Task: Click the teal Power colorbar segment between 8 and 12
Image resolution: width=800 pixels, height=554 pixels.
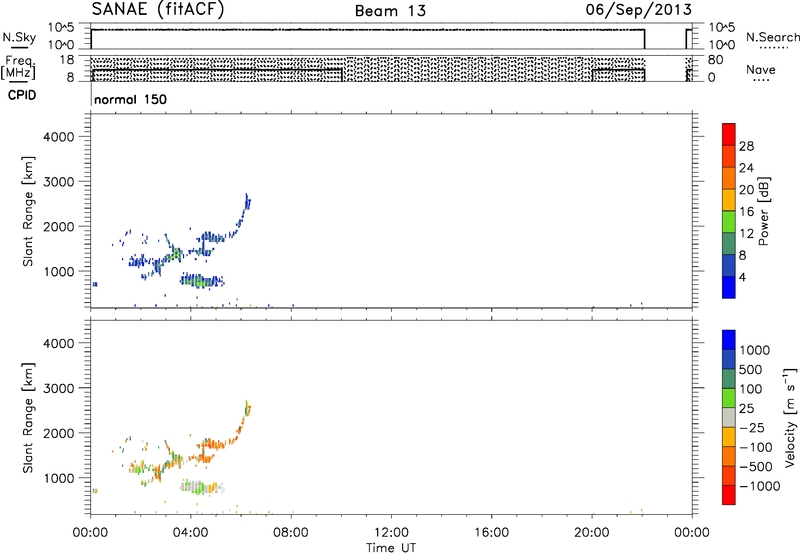Action: click(x=729, y=243)
